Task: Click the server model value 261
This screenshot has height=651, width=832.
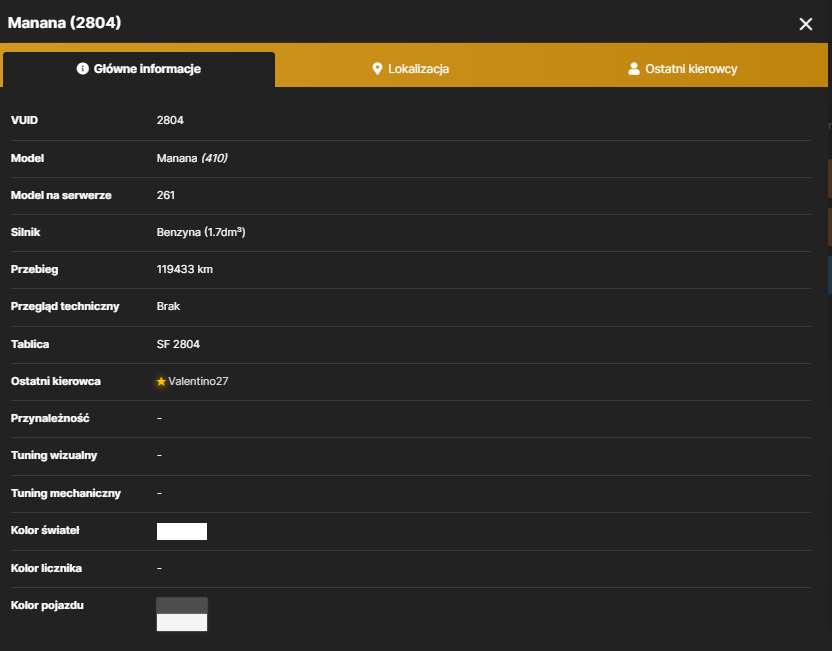Action: 166,195
